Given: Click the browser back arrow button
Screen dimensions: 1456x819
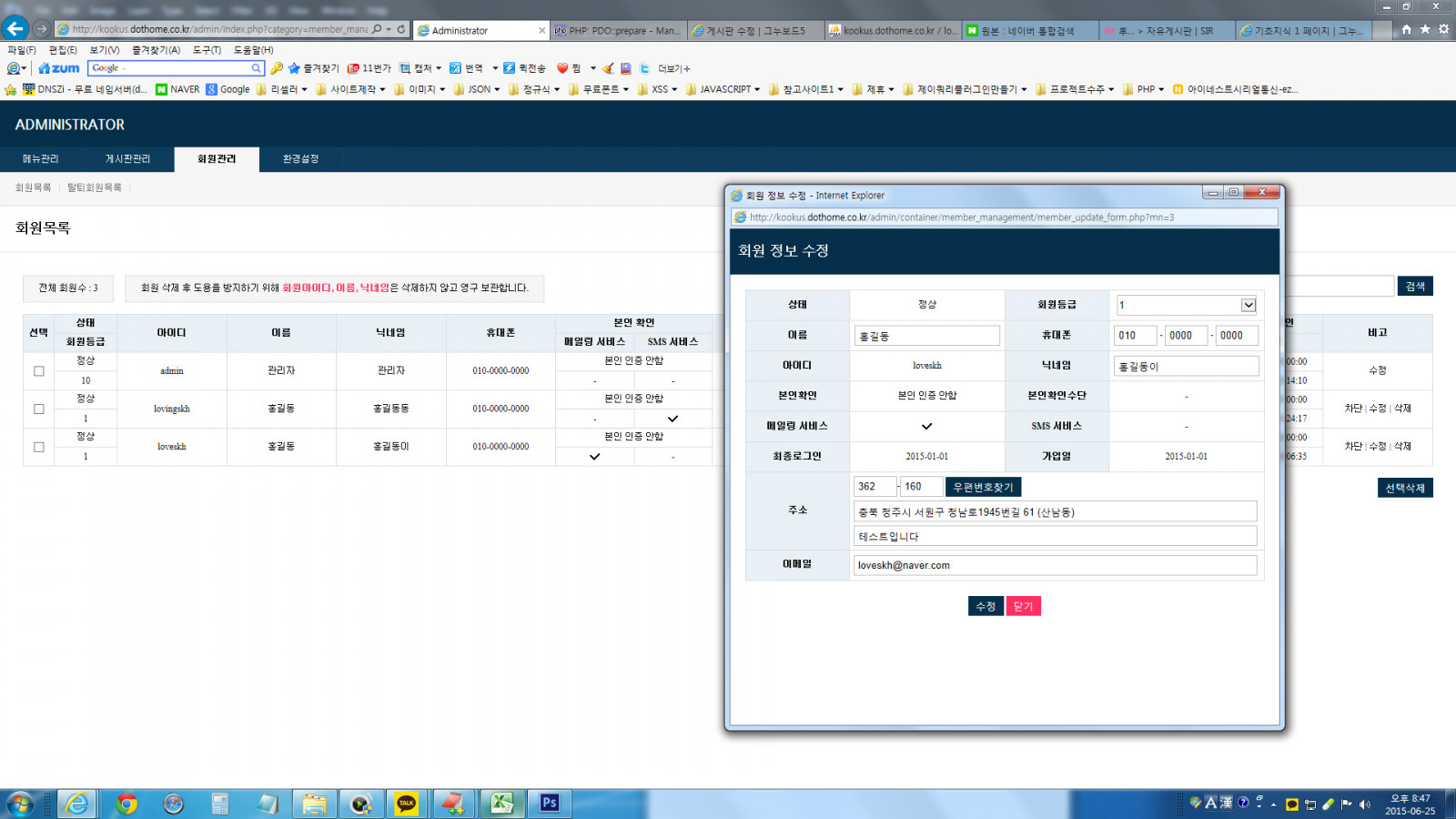Looking at the screenshot, I should 15,29.
